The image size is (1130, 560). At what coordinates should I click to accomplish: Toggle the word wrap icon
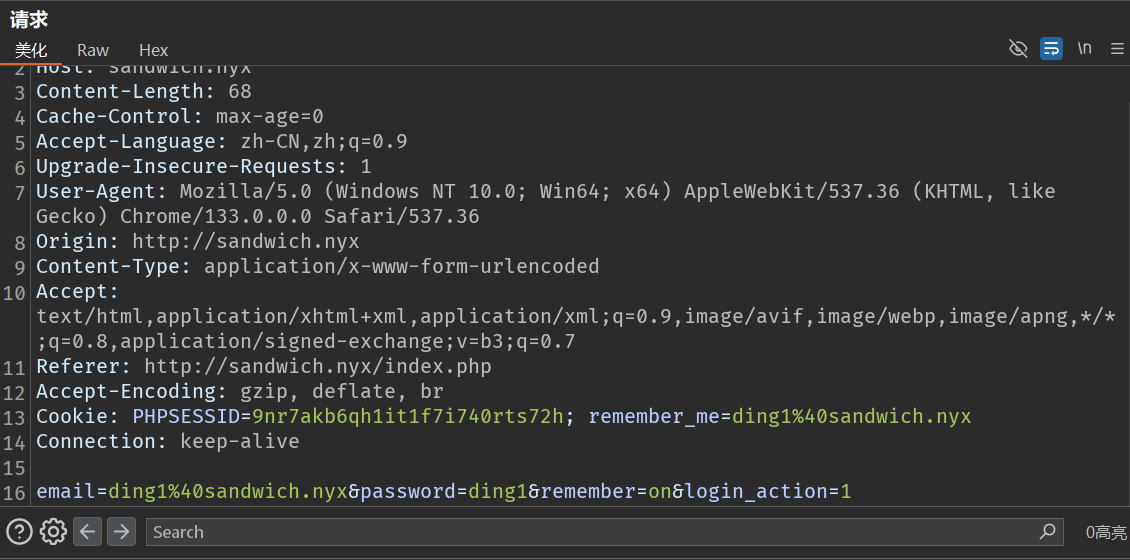tap(1051, 48)
